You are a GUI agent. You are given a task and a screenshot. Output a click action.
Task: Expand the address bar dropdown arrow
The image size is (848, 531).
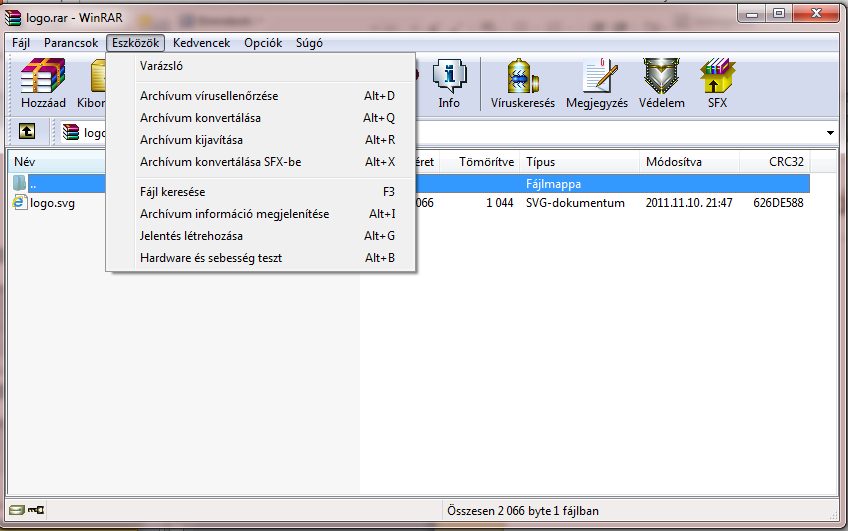tap(830, 132)
